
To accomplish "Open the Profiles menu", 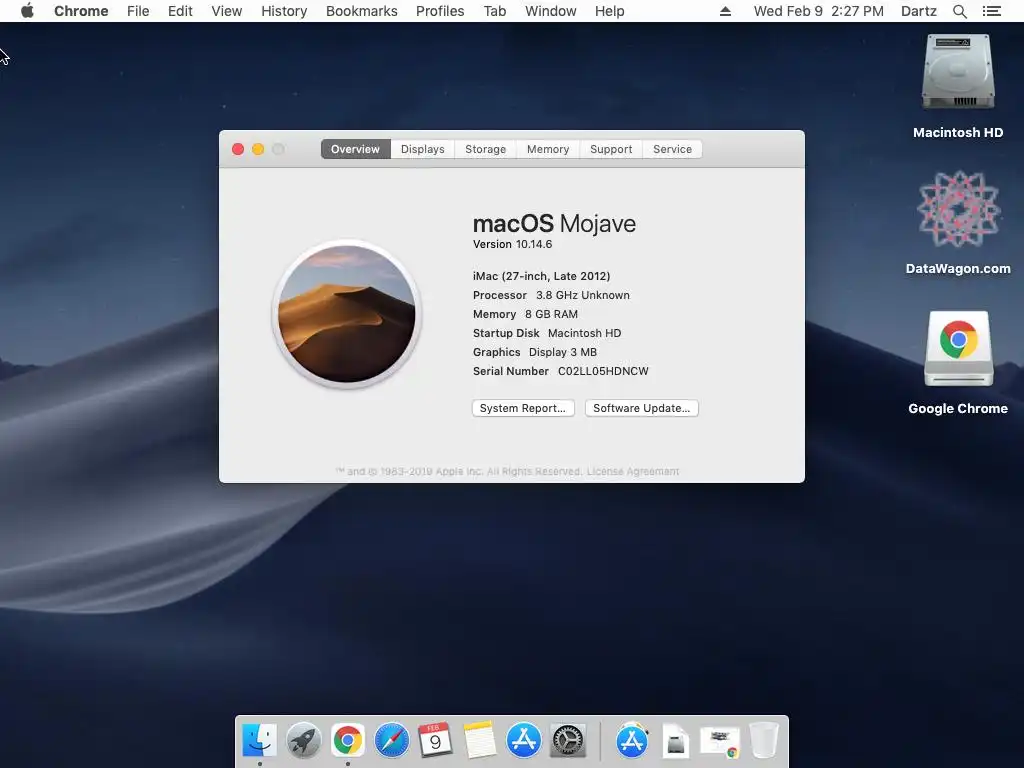I will pos(440,11).
